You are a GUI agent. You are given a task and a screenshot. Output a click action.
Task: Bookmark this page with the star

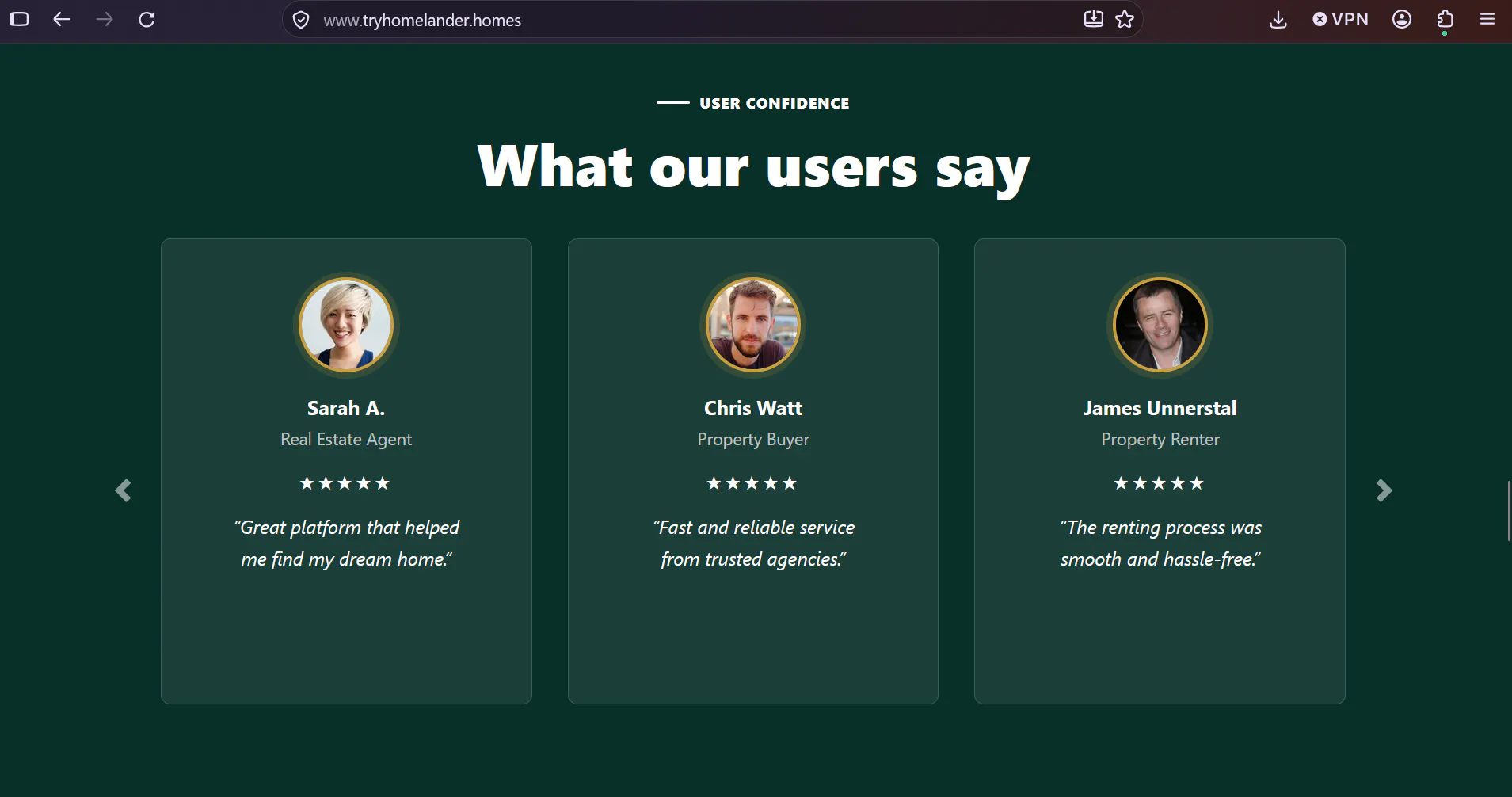(x=1125, y=20)
